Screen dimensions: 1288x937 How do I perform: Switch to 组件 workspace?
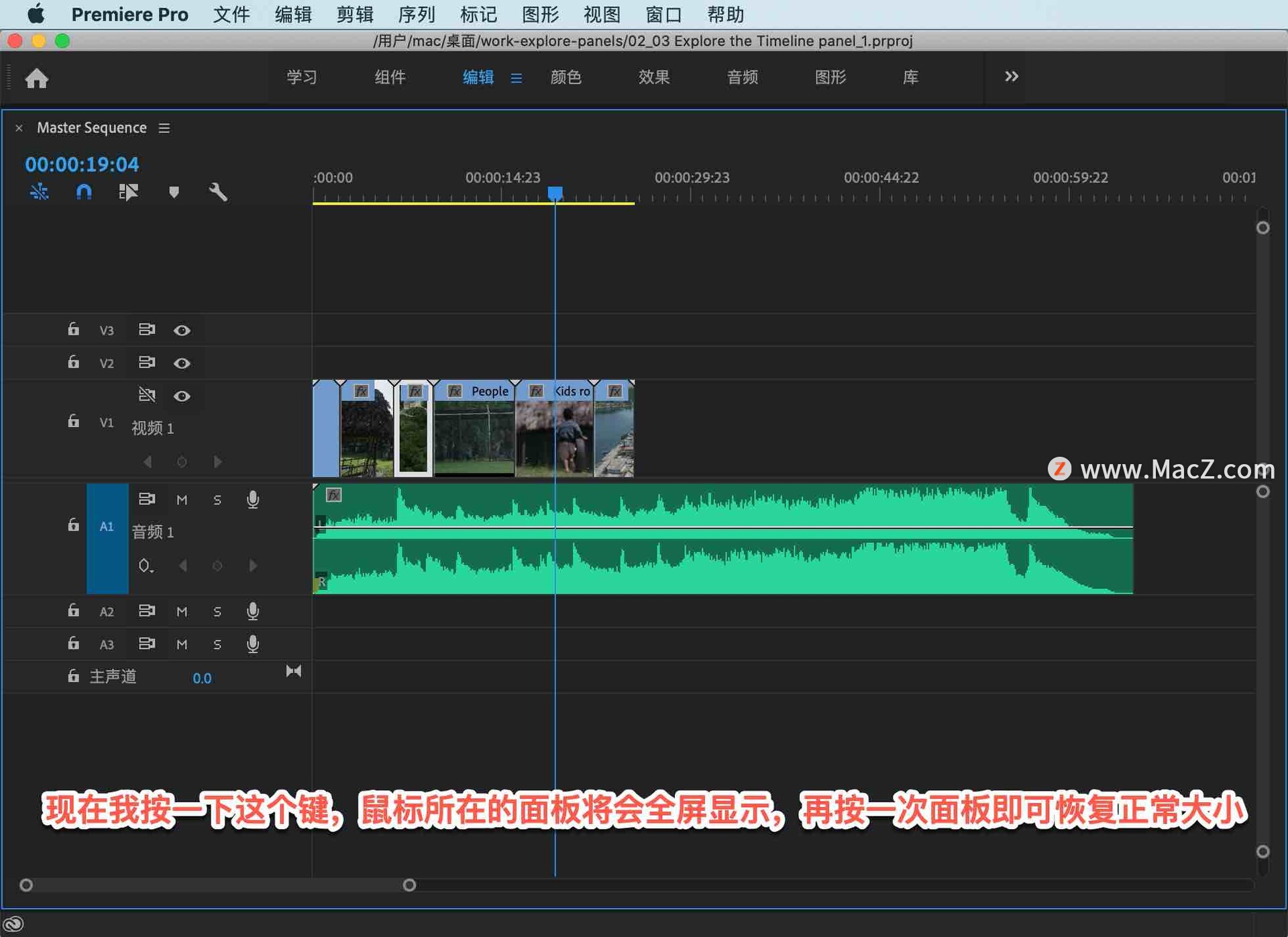(390, 77)
